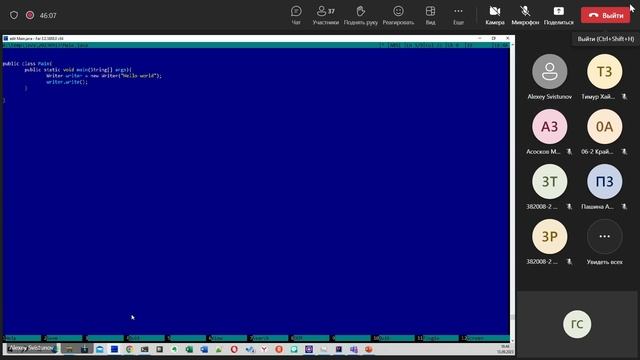Click F2 Save in Far editor keybar
This screenshot has height=360, width=640.
[63, 338]
